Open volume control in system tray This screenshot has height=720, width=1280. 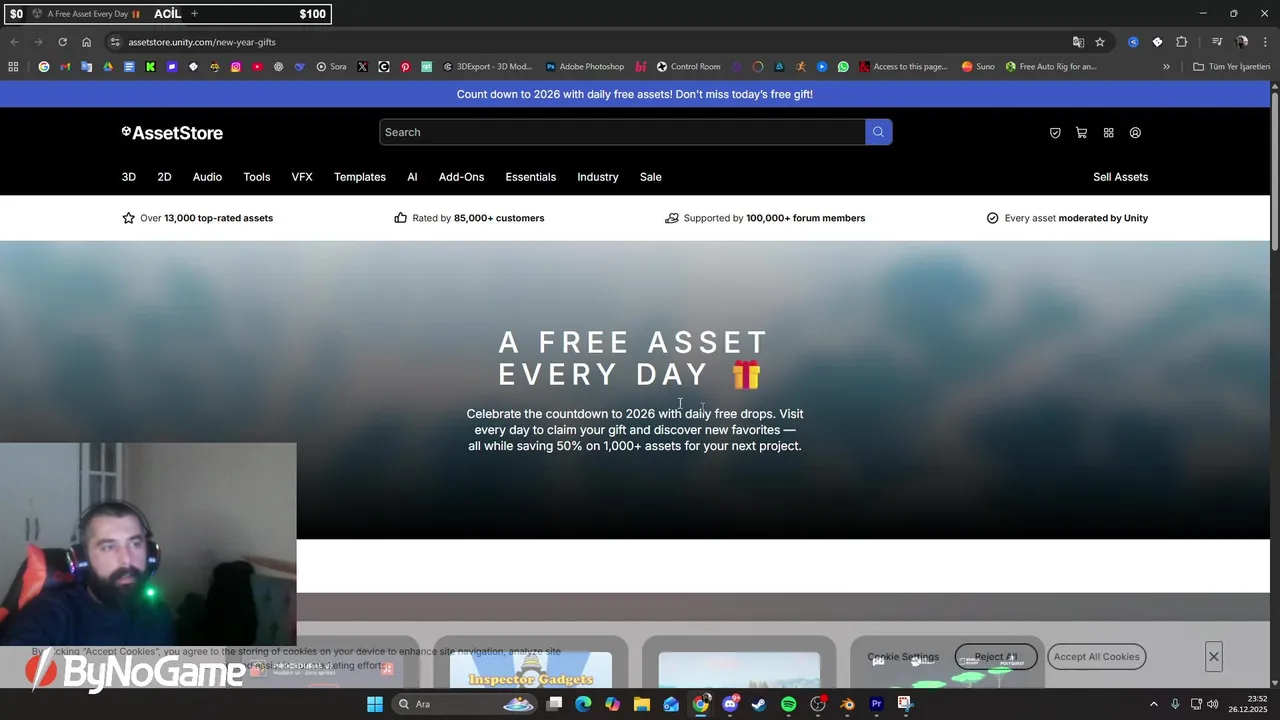click(x=1212, y=704)
